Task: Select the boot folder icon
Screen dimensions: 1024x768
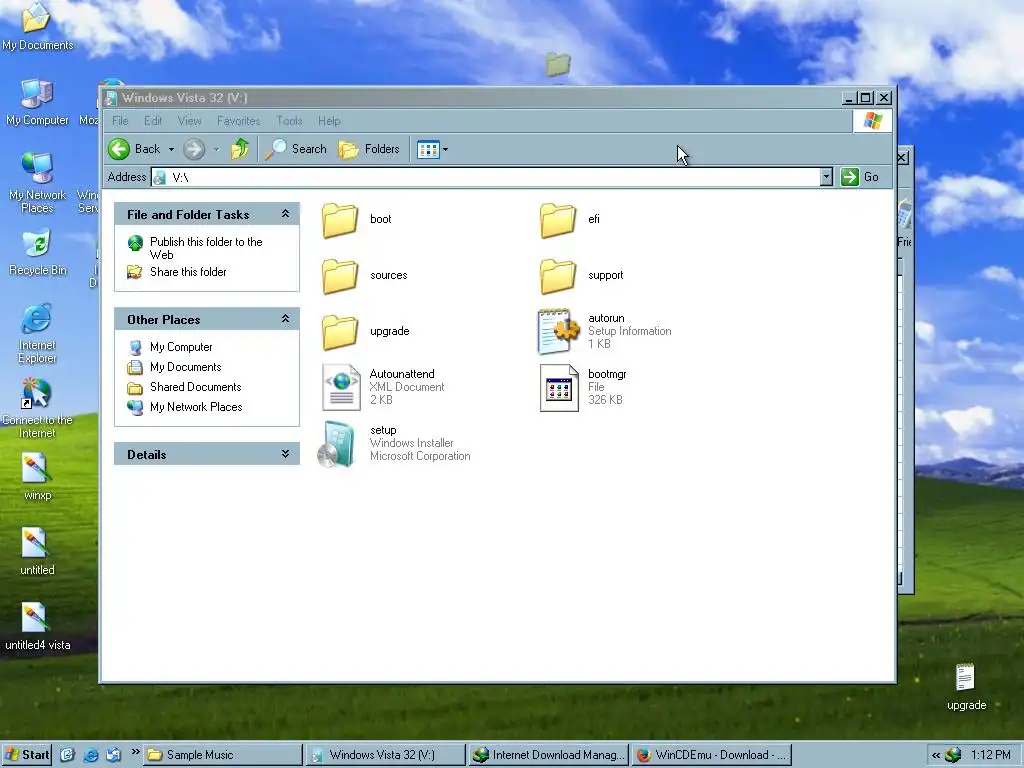Action: (340, 219)
